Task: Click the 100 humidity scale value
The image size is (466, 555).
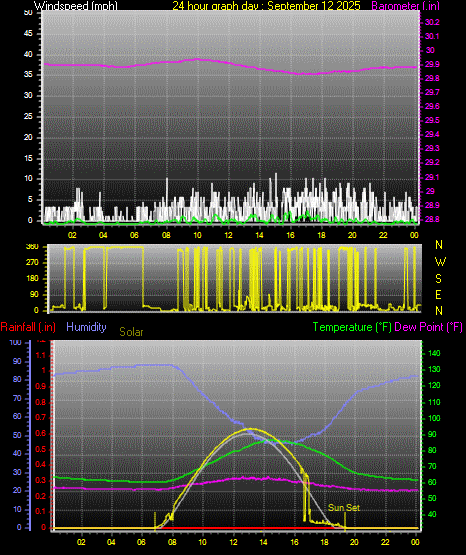Action: point(16,343)
